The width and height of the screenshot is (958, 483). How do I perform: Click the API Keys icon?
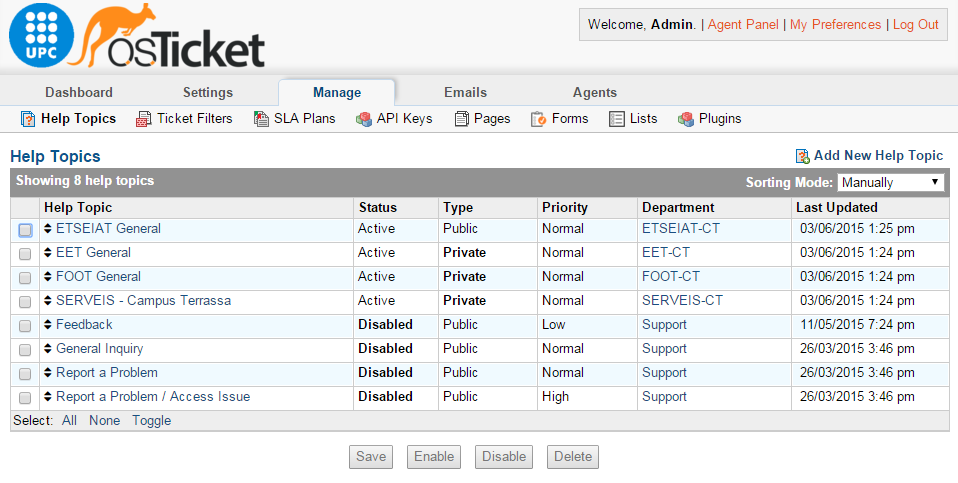click(x=364, y=119)
